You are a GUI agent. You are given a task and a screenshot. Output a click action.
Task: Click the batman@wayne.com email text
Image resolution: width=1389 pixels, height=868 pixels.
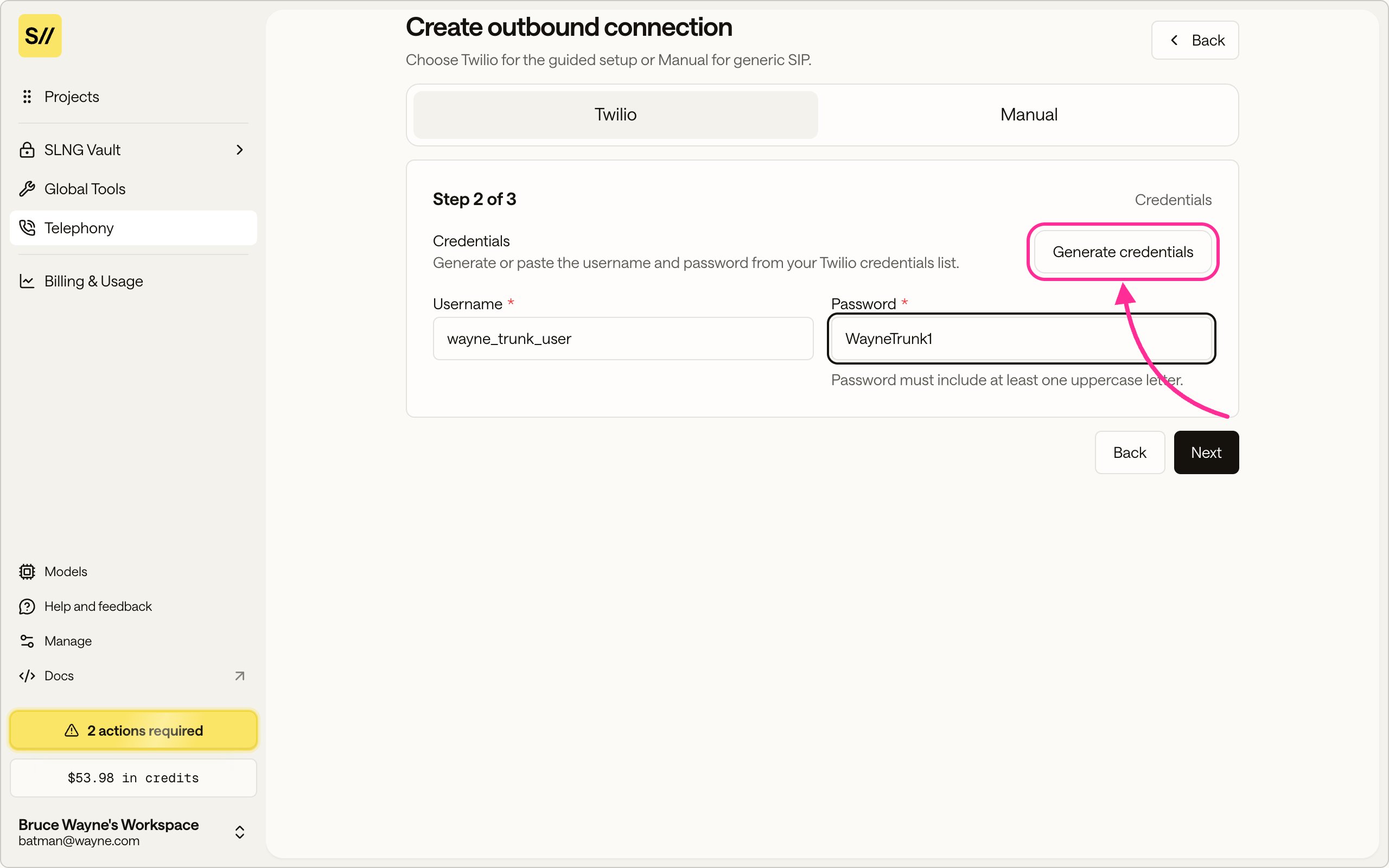coord(79,841)
